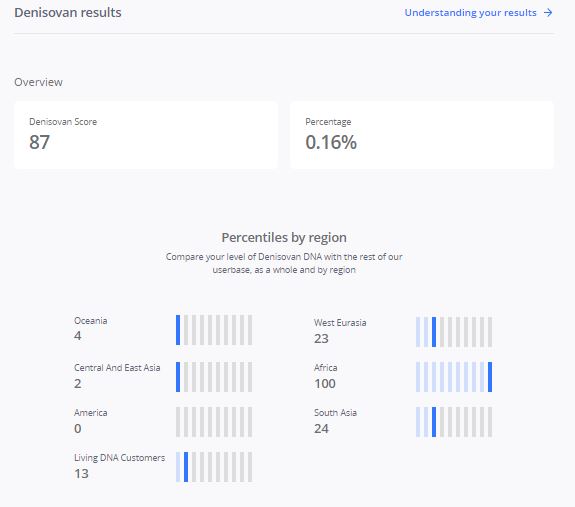Image resolution: width=575 pixels, height=507 pixels.
Task: Click the highlighted dark blue bar for Africa
Action: point(490,377)
